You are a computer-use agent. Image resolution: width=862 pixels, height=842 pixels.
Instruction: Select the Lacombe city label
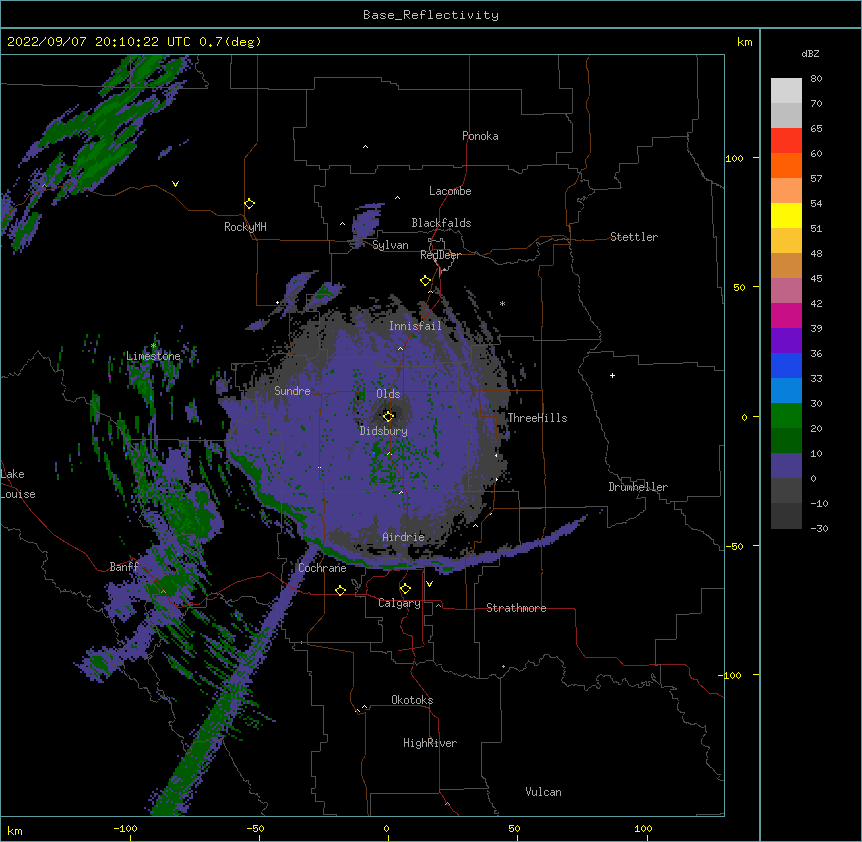450,191
